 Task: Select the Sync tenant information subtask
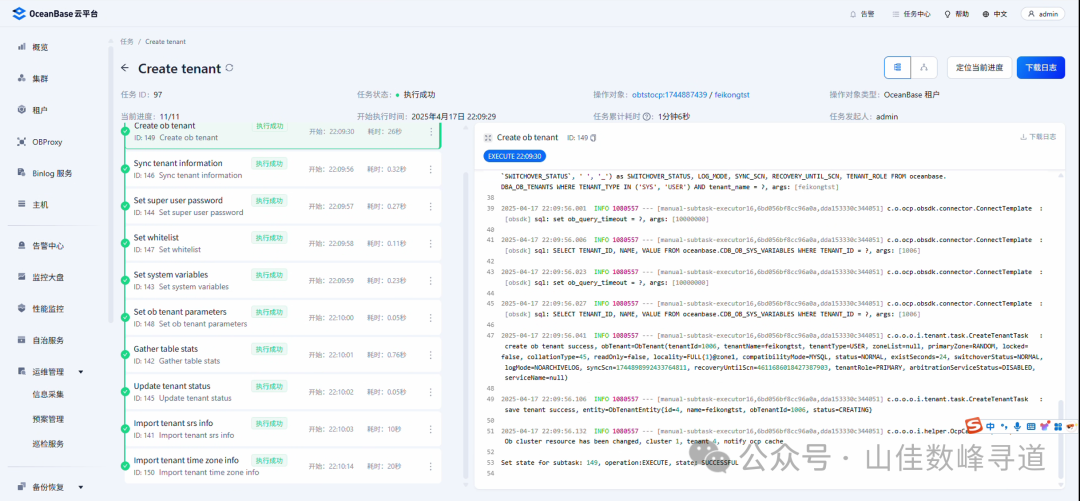(x=282, y=169)
